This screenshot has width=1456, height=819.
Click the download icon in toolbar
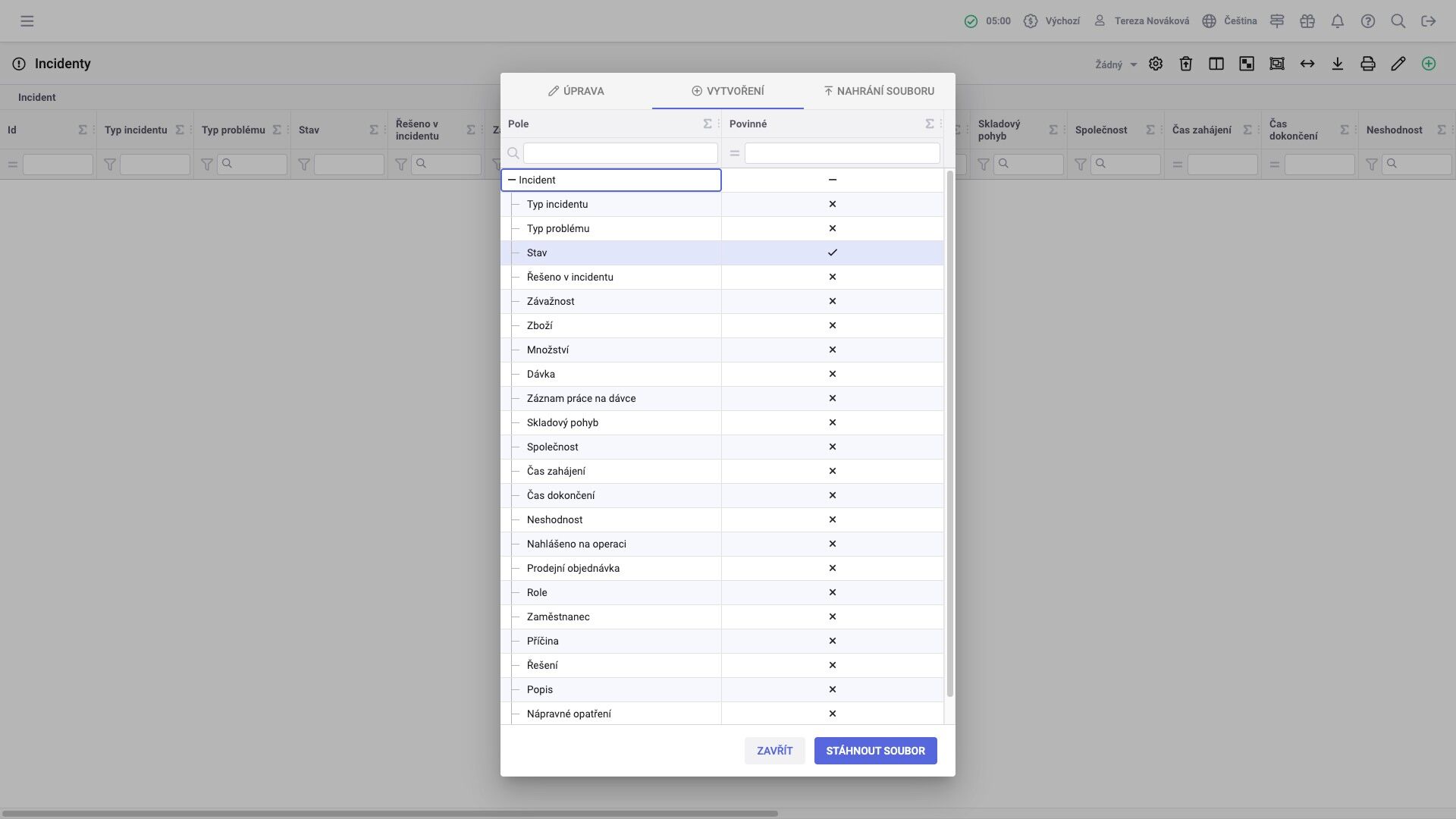pyautogui.click(x=1337, y=64)
